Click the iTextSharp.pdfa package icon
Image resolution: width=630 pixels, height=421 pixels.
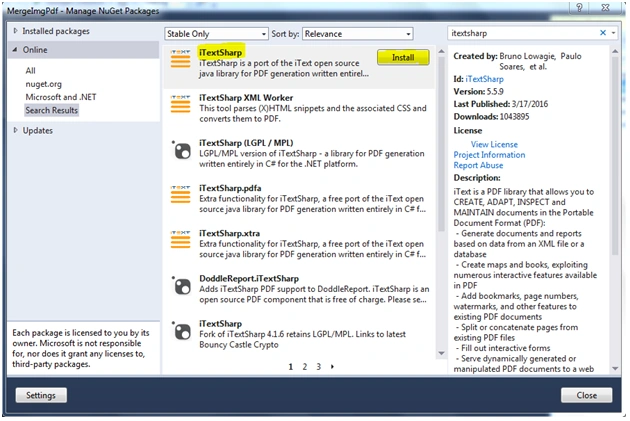180,195
